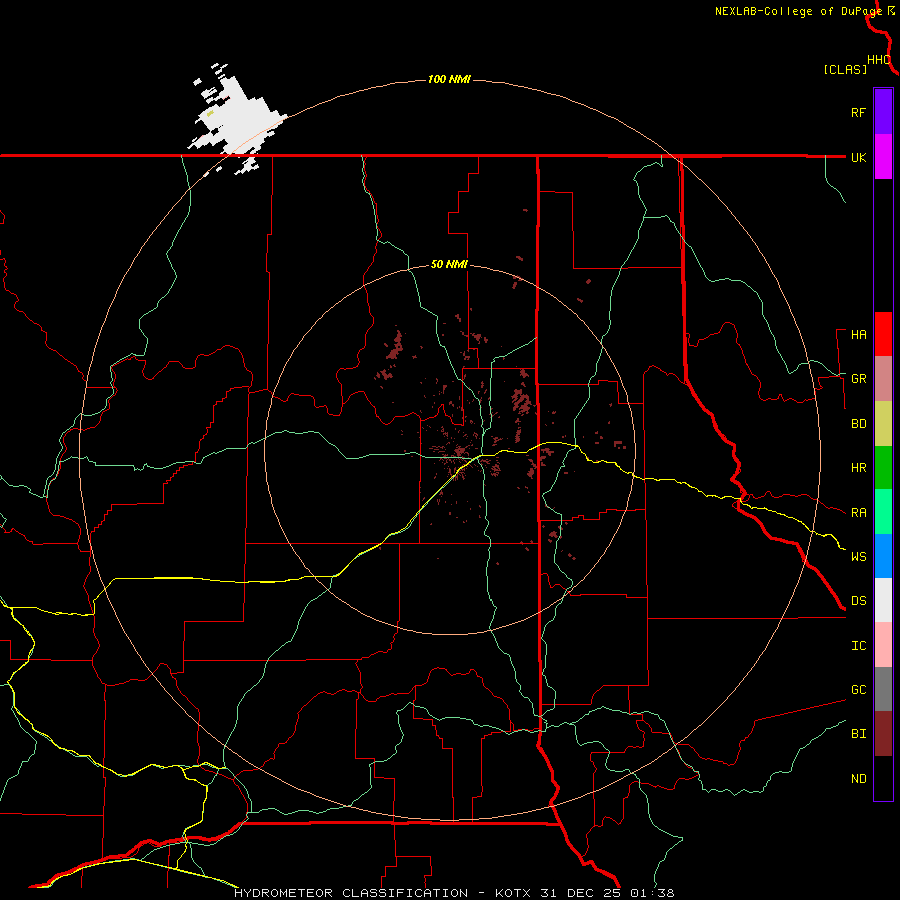Click the HHC product code label
900x900 pixels.
pos(878,60)
